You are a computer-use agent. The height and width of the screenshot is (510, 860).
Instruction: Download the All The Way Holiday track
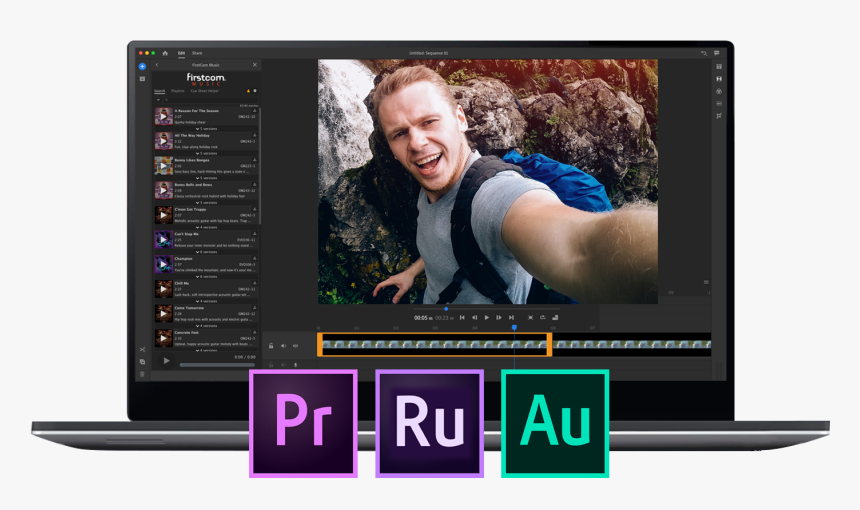point(254,135)
